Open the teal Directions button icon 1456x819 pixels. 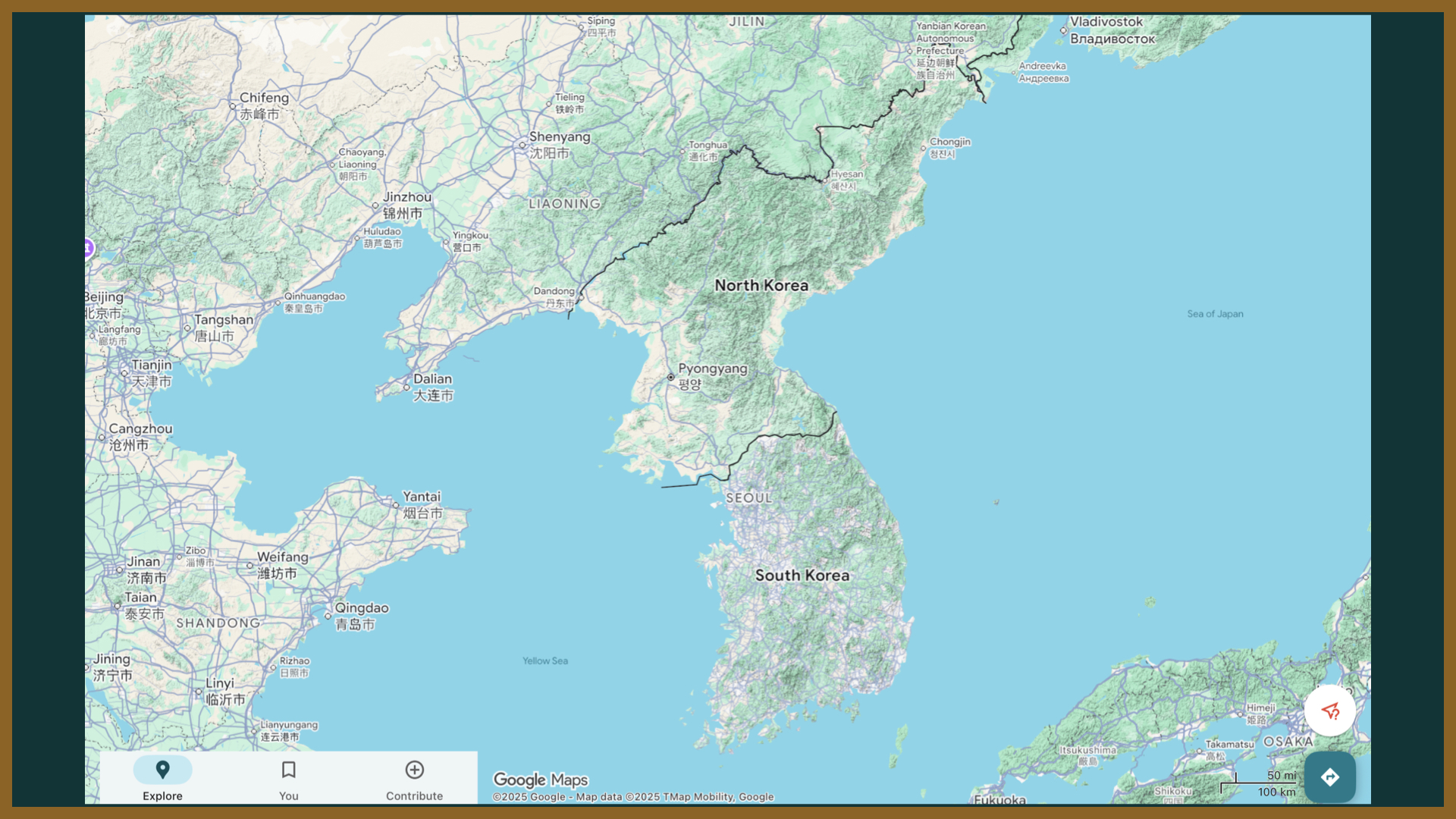[x=1330, y=777]
